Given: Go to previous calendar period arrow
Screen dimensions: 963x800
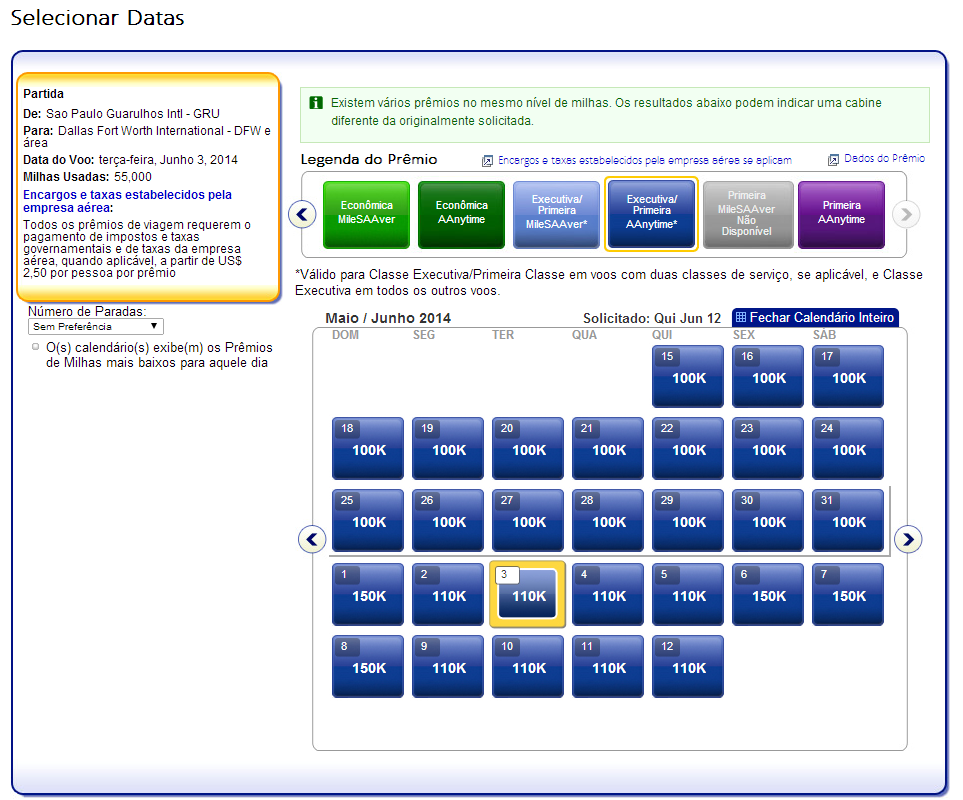Looking at the screenshot, I should tap(312, 539).
